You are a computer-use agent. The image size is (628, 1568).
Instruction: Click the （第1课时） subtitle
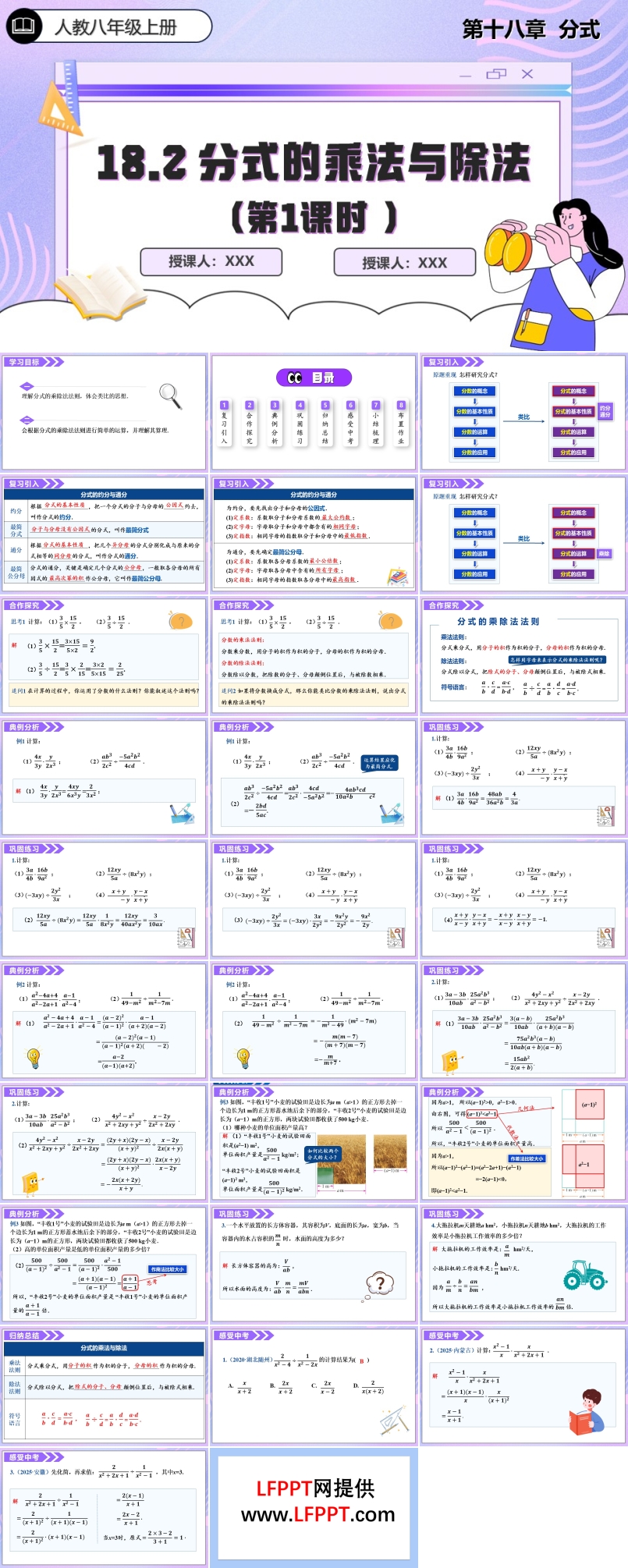pos(314,217)
